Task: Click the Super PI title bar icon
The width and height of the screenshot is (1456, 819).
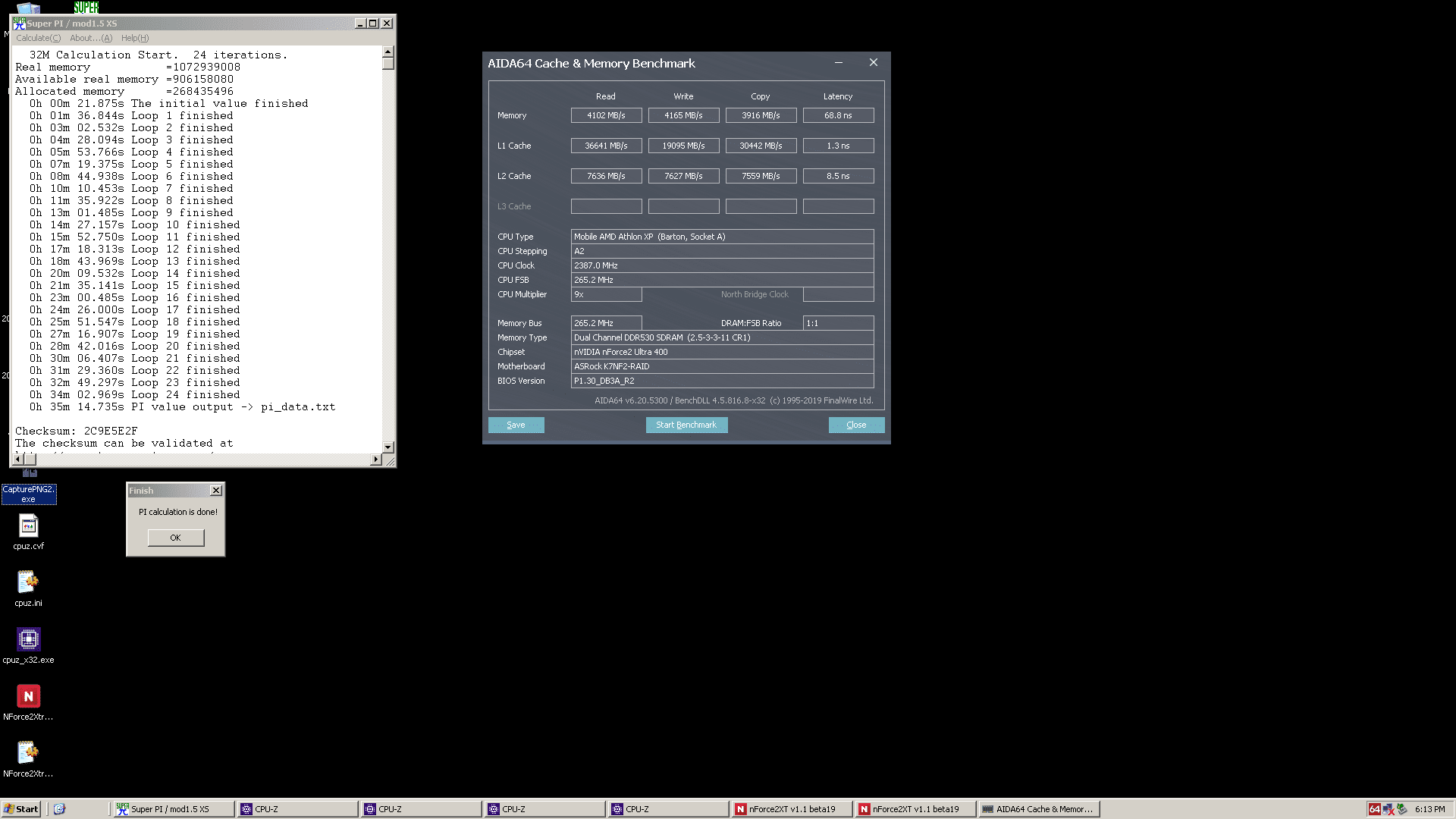Action: (19, 23)
